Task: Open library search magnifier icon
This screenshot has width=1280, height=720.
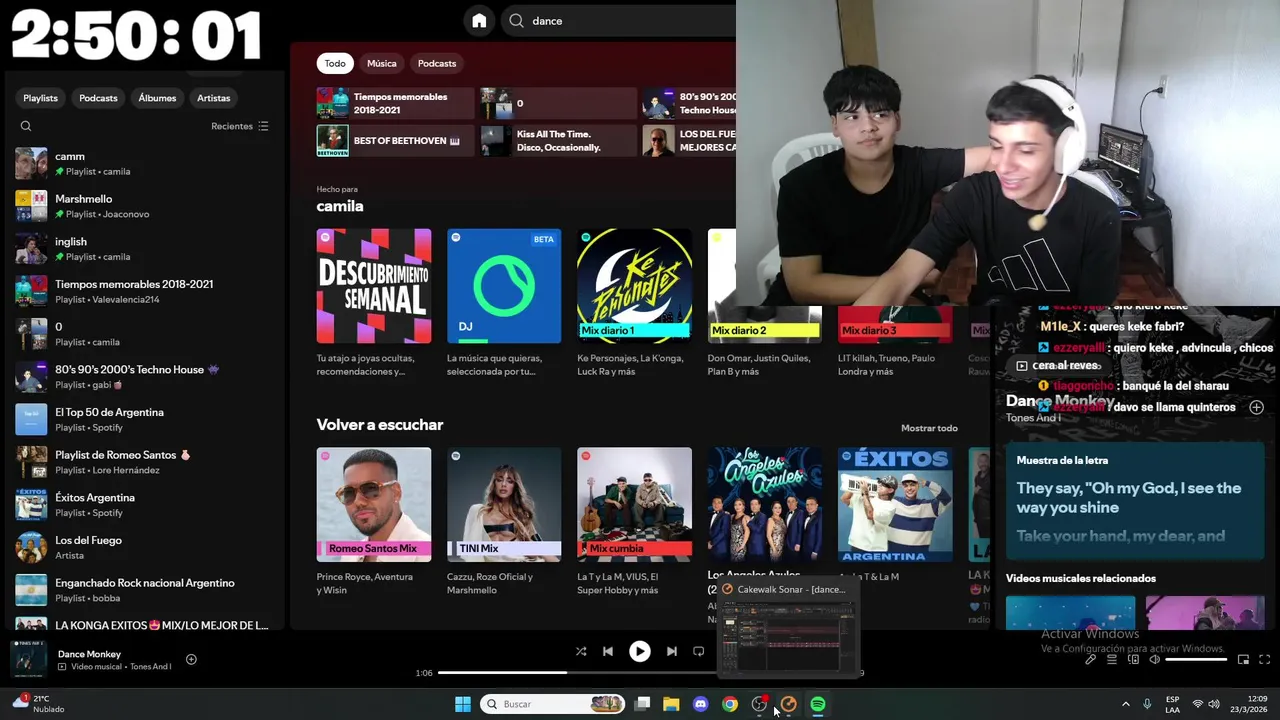Action: 26,126
